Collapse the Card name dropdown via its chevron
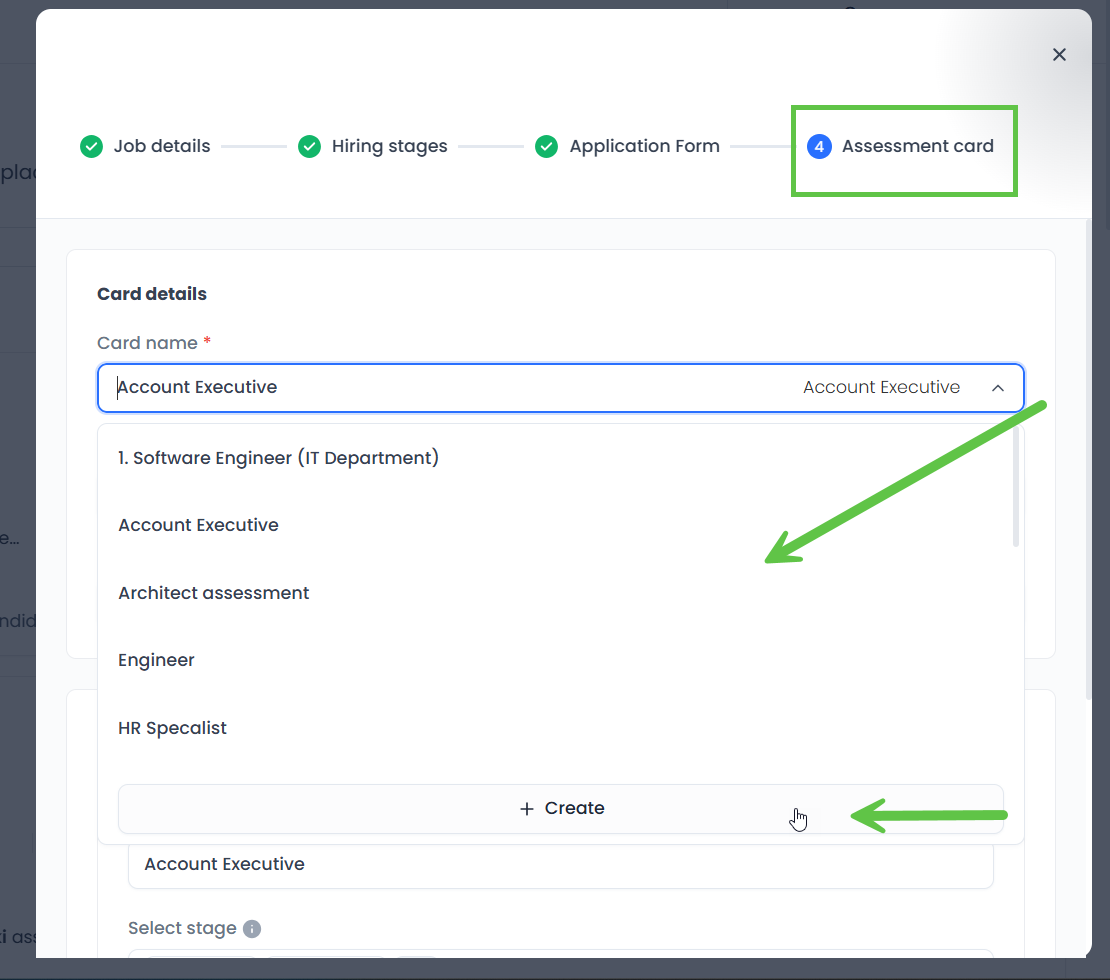Screen dimensions: 1110x980 [998, 387]
